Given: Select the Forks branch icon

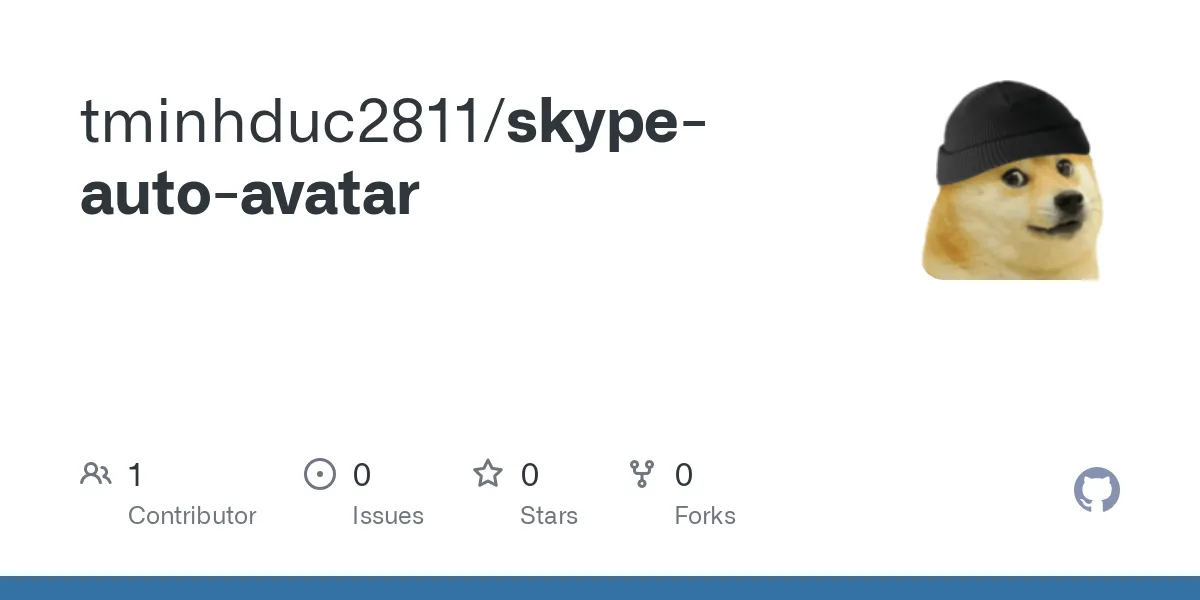Looking at the screenshot, I should [x=642, y=474].
